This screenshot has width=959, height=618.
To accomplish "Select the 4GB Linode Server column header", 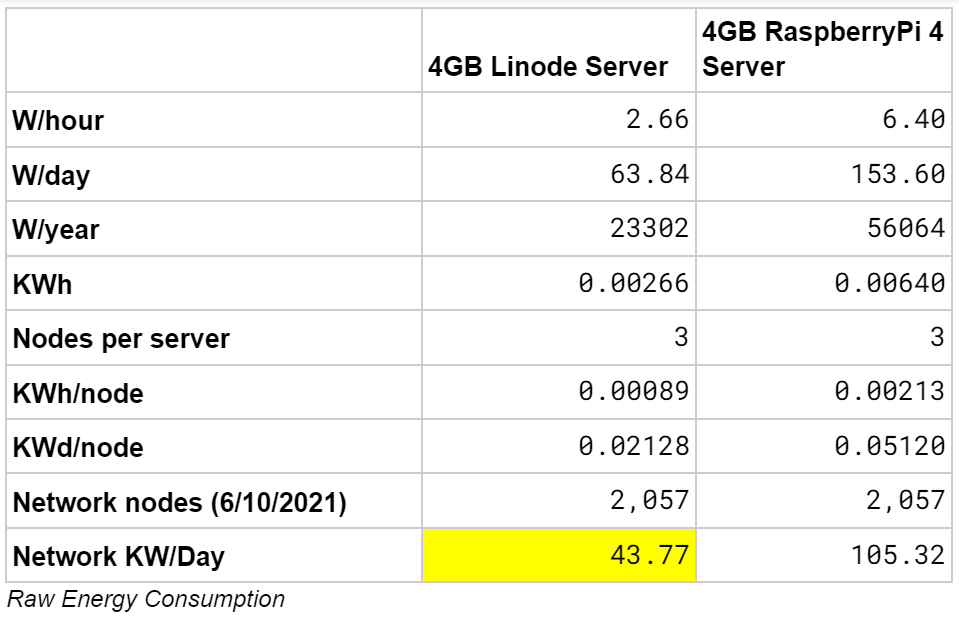I will pos(547,67).
